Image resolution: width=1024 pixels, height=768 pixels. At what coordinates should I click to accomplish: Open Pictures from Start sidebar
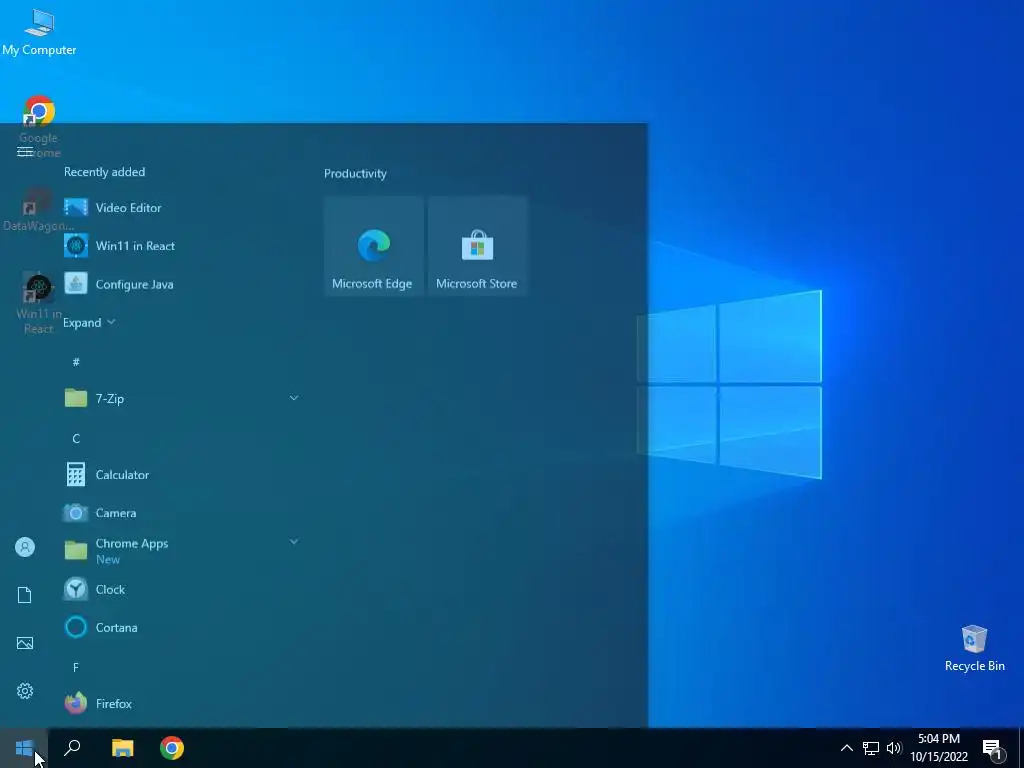coord(25,643)
